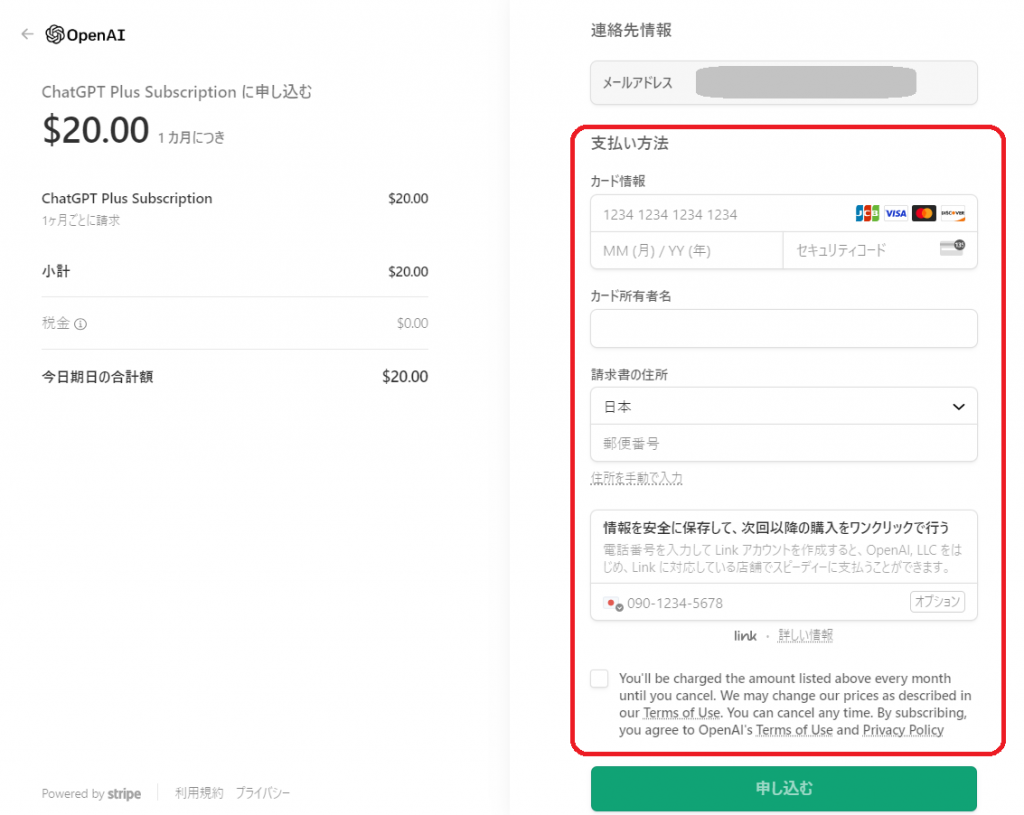This screenshot has width=1024, height=815.
Task: Click the back arrow next to OpenAI
Action: (x=27, y=34)
